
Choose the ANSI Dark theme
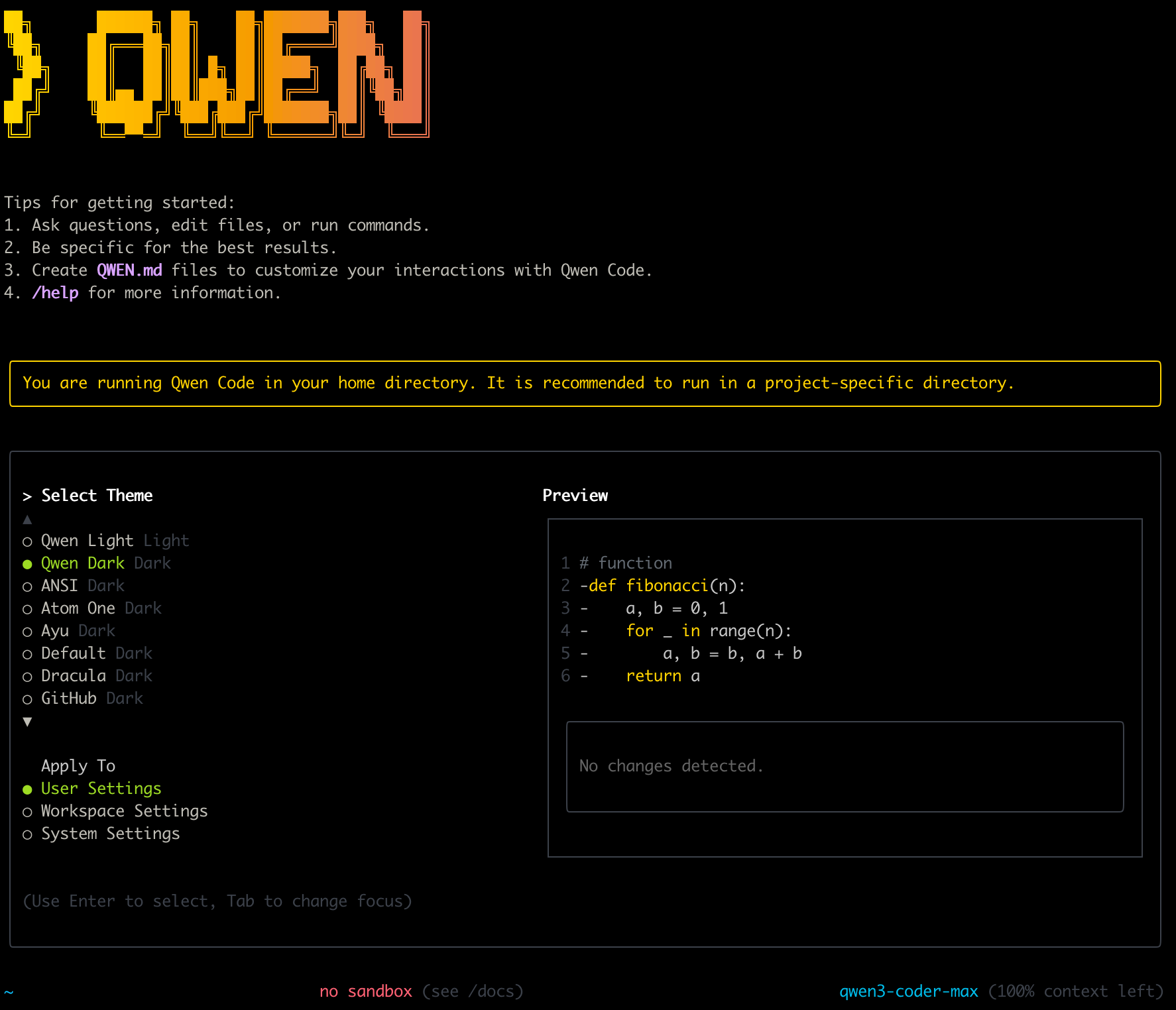(74, 586)
